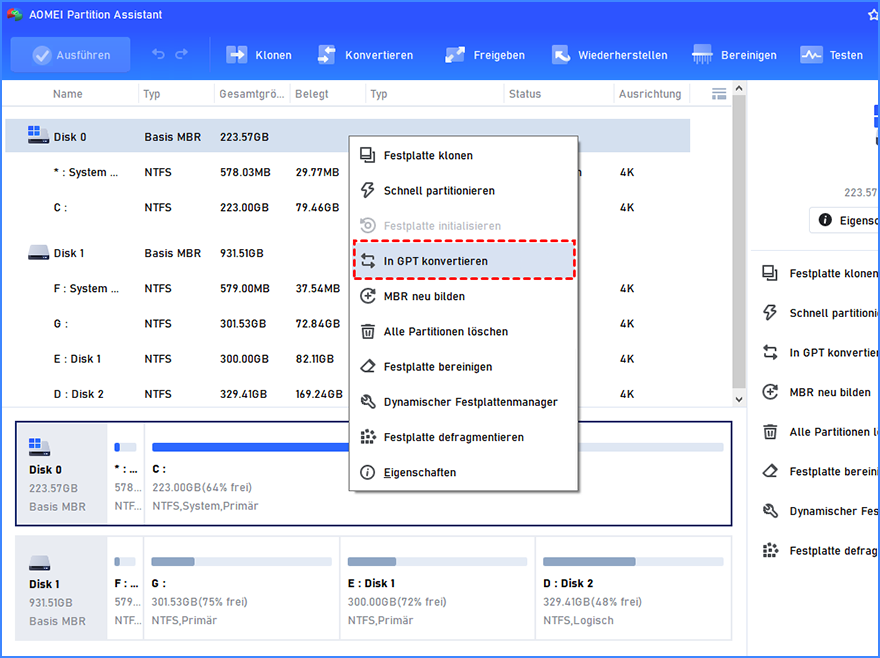Click the Eigenschaften button in right panel
This screenshot has height=658, width=880.
coord(844,220)
